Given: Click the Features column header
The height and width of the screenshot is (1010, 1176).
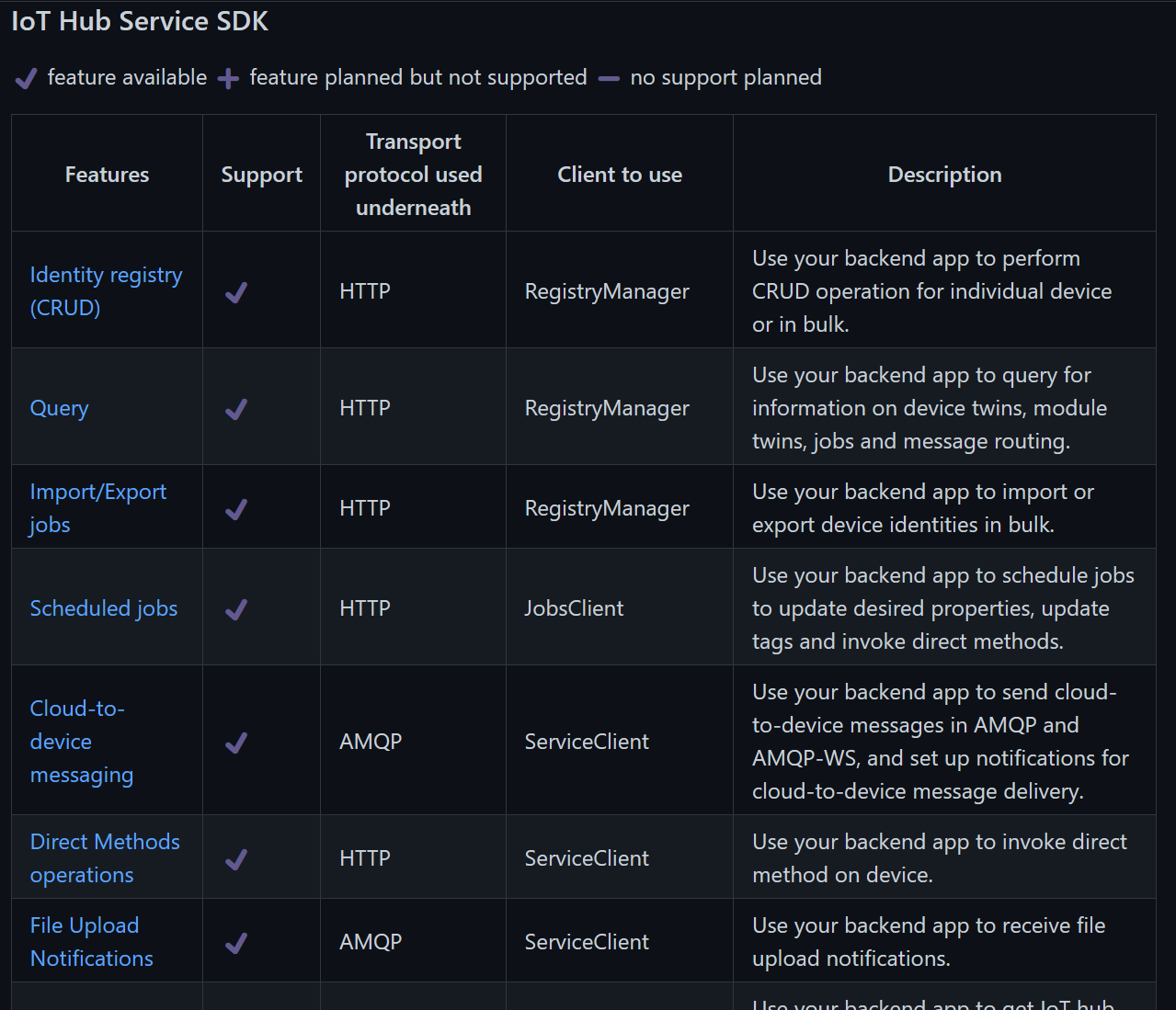Looking at the screenshot, I should pyautogui.click(x=107, y=175).
